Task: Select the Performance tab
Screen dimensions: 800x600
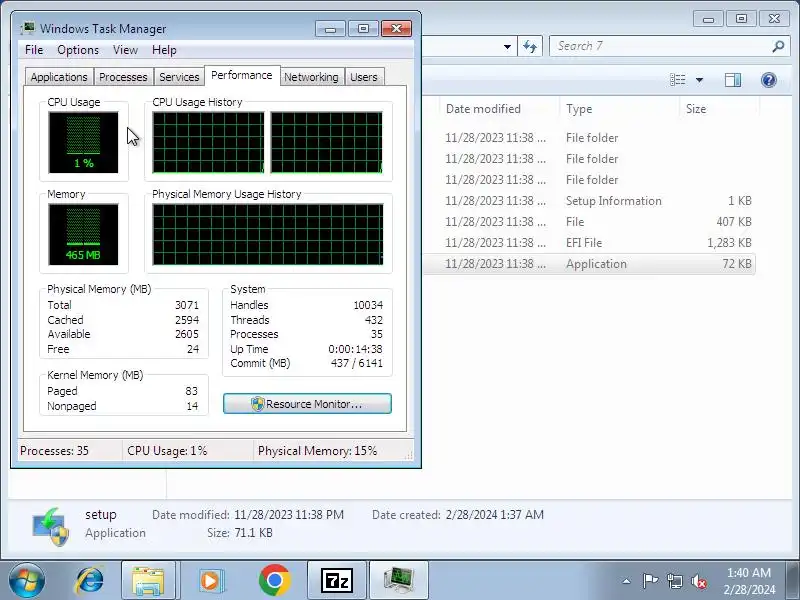Action: click(242, 76)
